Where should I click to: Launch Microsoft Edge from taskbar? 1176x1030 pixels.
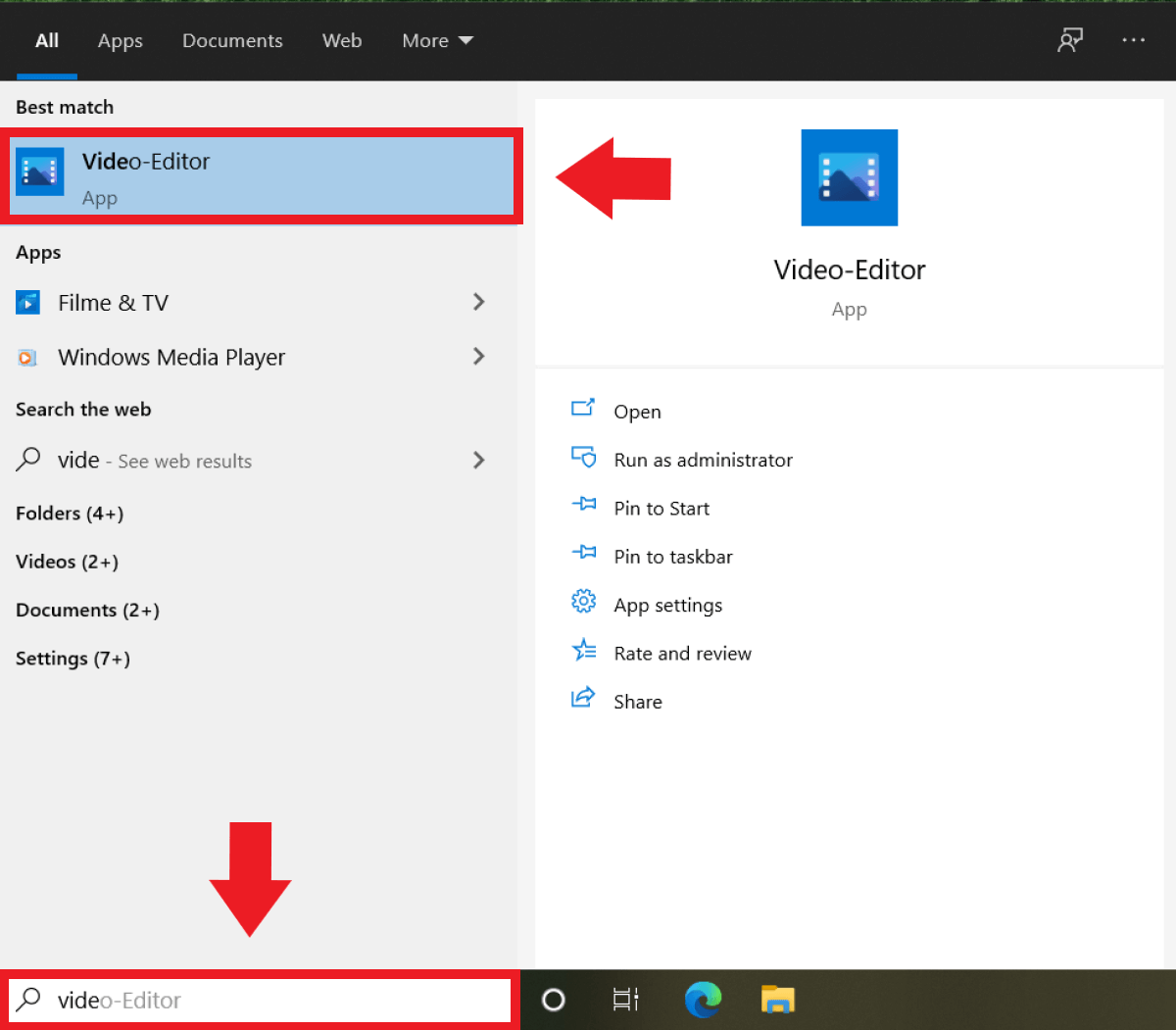(703, 1000)
